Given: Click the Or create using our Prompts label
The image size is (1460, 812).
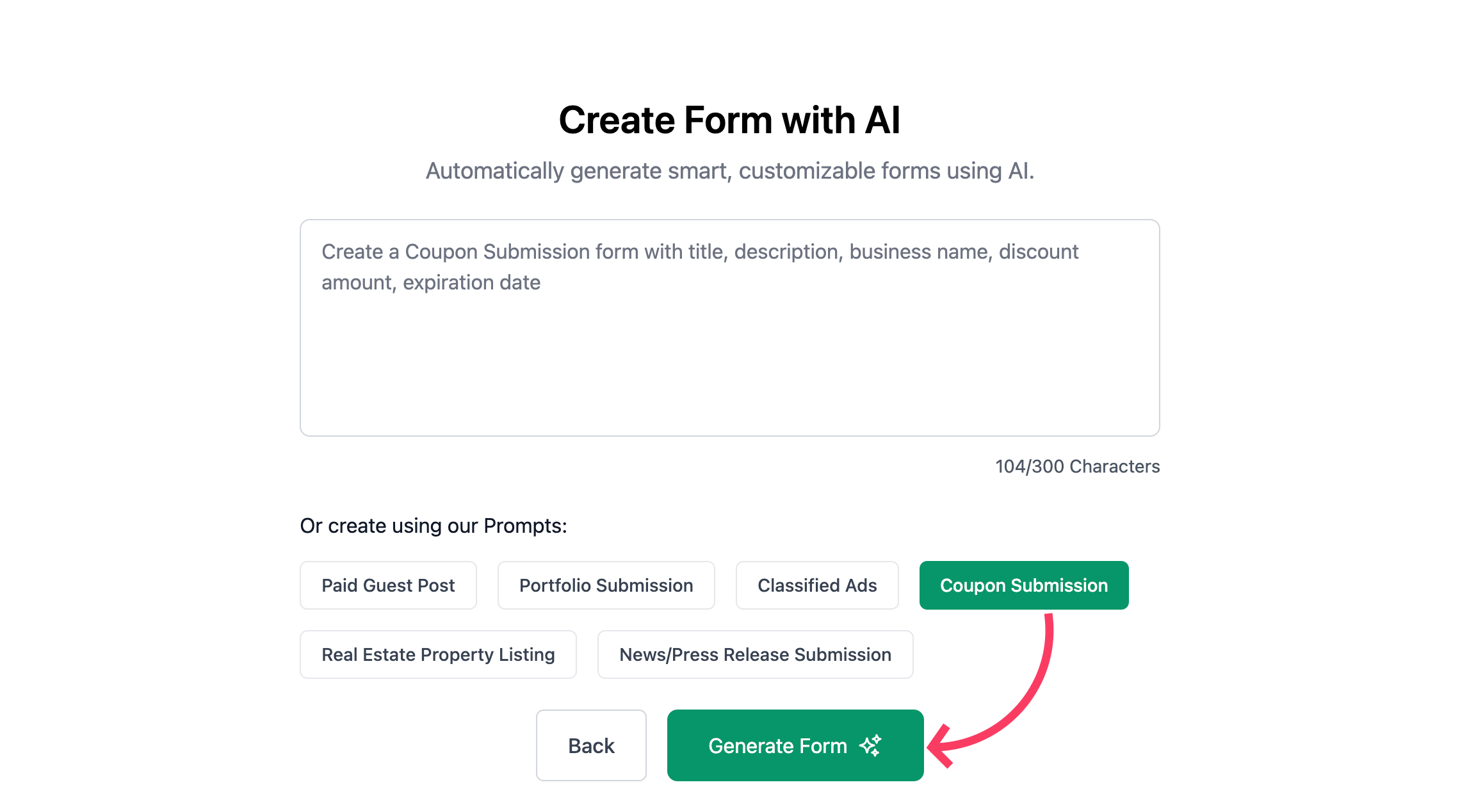Looking at the screenshot, I should pyautogui.click(x=434, y=525).
